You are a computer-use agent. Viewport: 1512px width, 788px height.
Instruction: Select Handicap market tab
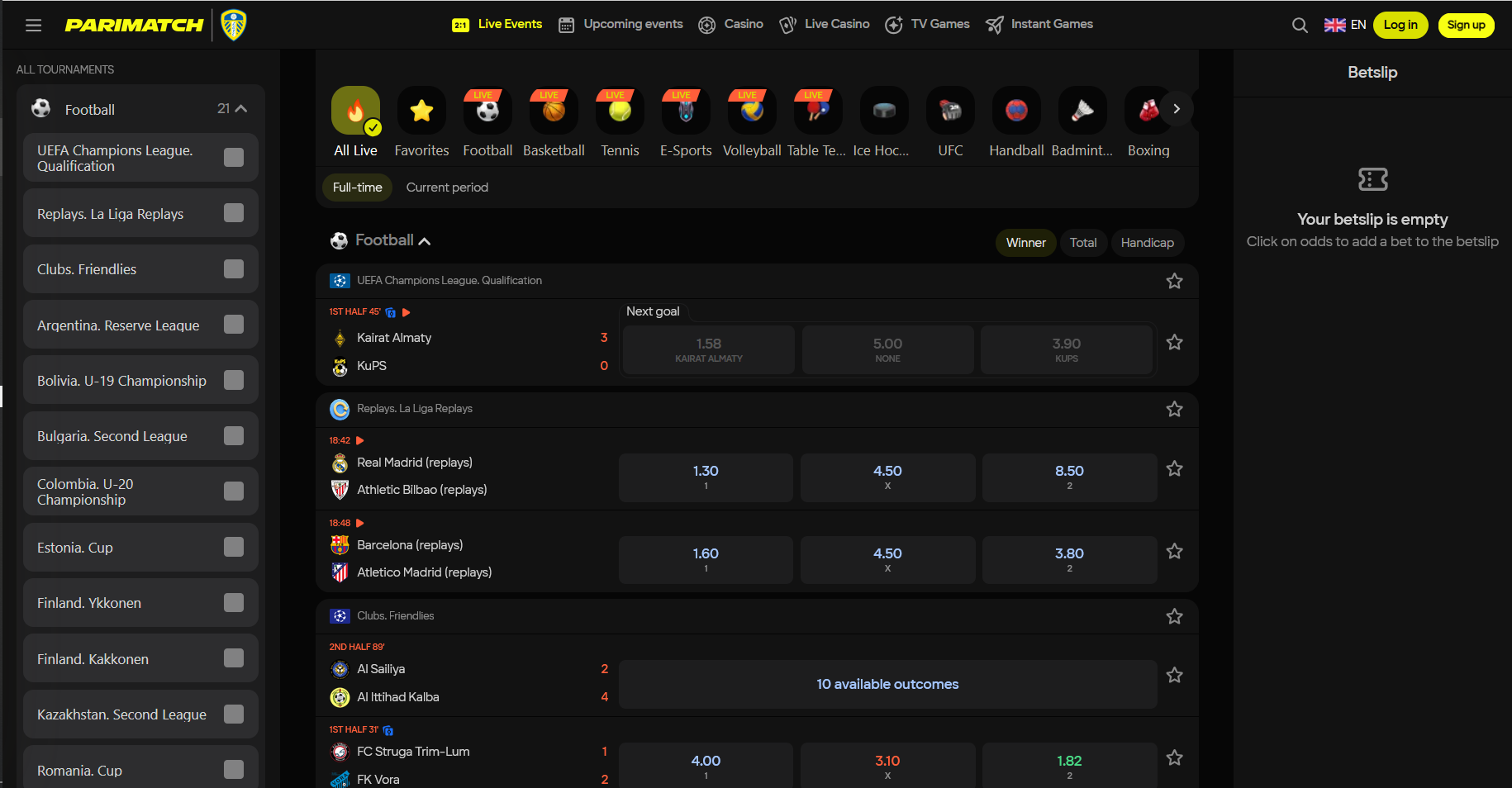pos(1147,243)
